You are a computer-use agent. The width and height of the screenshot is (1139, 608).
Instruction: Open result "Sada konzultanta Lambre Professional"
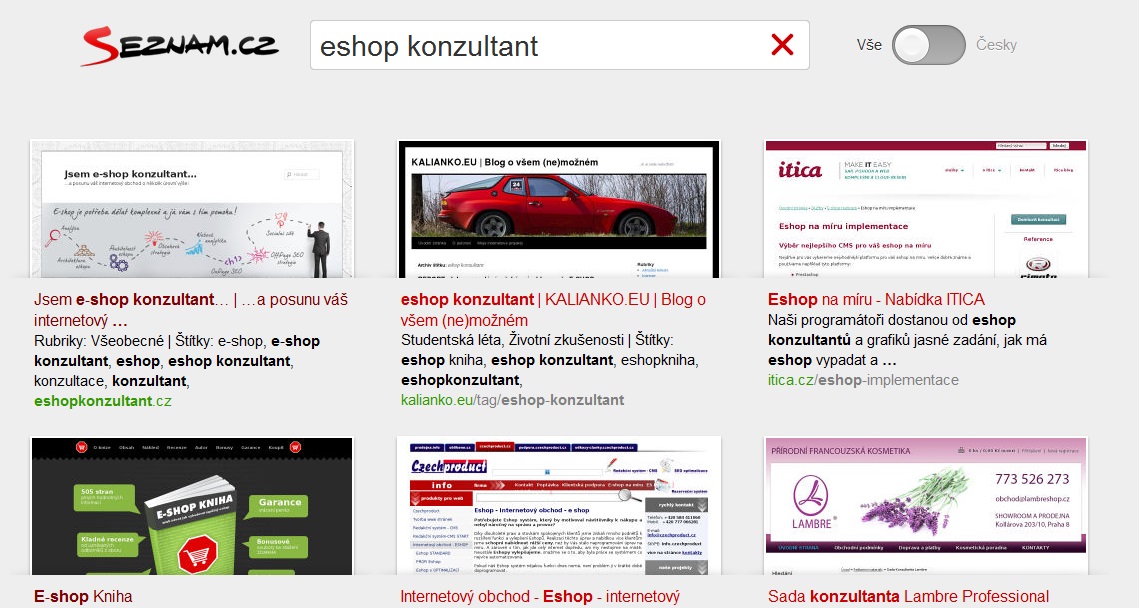point(908,597)
